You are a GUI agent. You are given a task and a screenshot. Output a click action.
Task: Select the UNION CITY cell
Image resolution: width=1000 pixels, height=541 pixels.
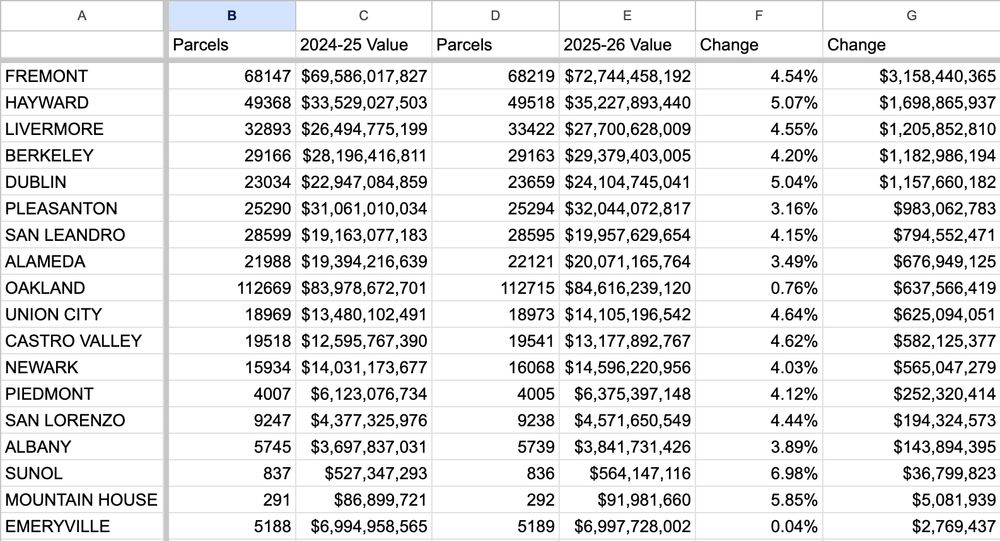[x=82, y=315]
